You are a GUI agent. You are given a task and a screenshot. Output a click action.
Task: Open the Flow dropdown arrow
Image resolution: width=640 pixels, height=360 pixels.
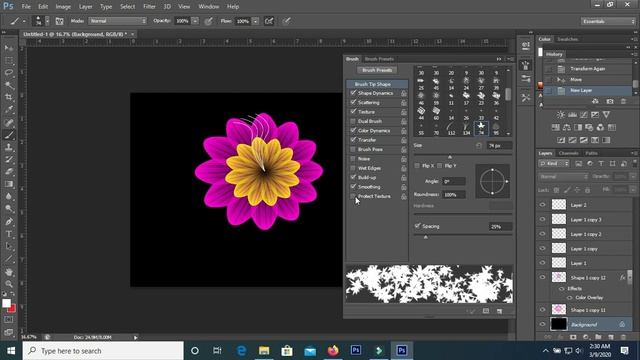[256, 21]
